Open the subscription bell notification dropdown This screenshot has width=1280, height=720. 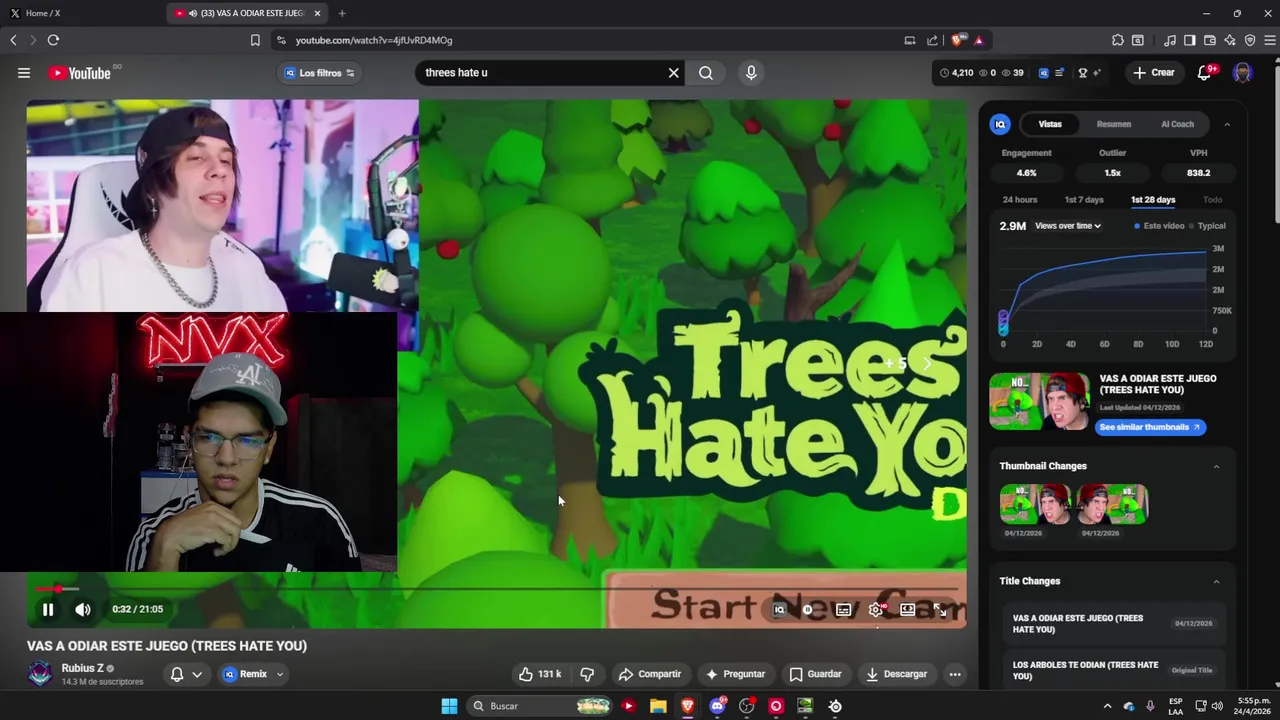point(186,674)
